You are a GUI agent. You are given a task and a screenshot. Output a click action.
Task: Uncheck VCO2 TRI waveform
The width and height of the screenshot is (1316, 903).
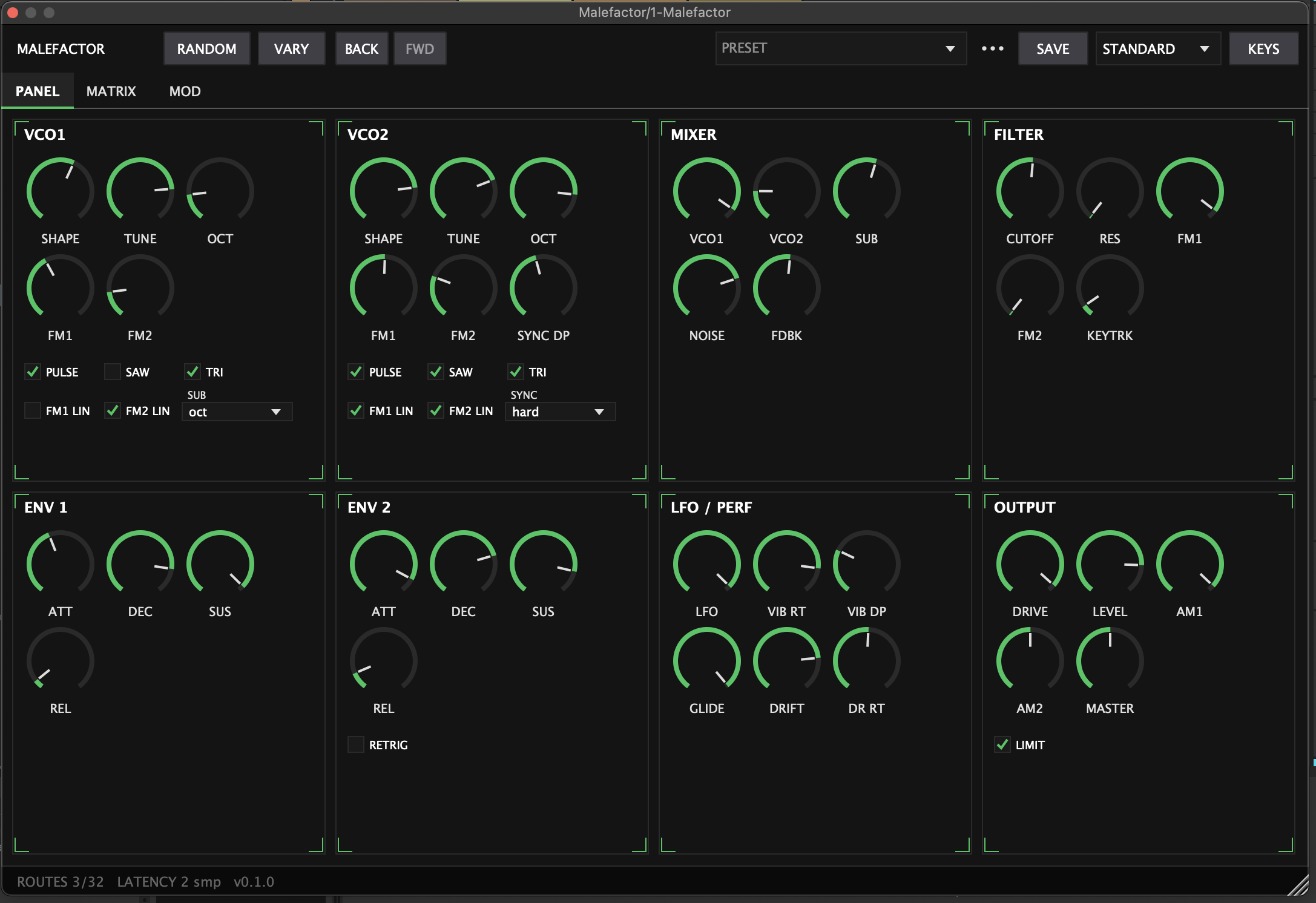pos(516,372)
